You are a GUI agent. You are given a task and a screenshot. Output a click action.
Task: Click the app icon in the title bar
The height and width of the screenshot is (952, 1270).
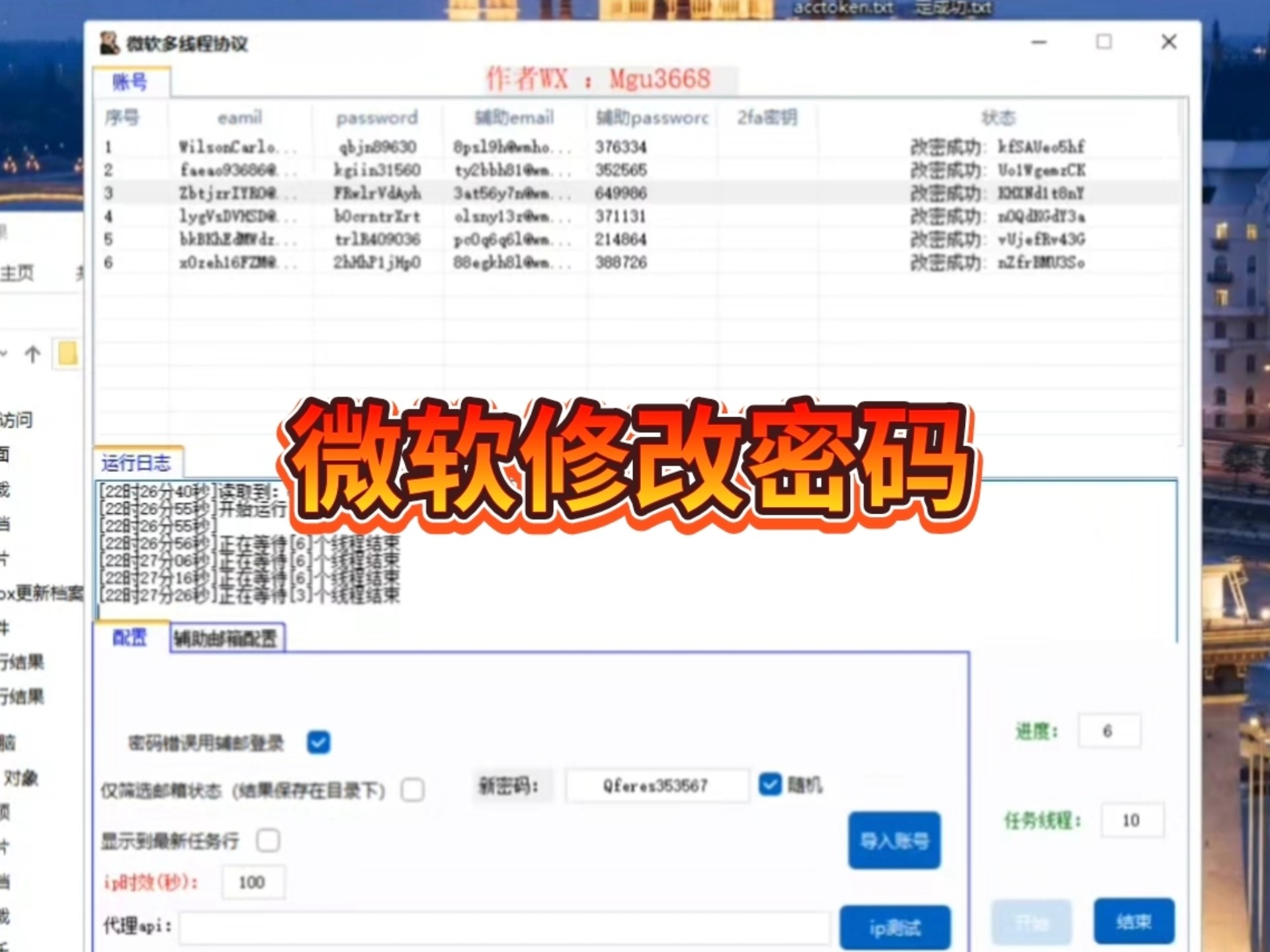pos(109,43)
